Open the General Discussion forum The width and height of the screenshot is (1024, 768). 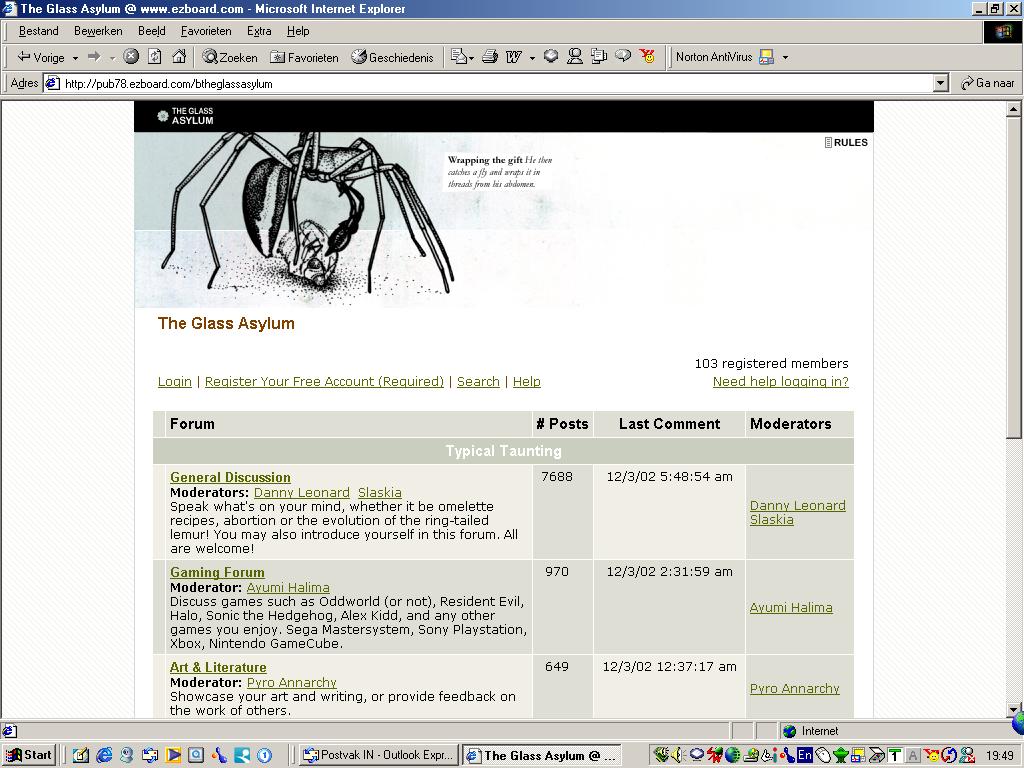[x=230, y=477]
